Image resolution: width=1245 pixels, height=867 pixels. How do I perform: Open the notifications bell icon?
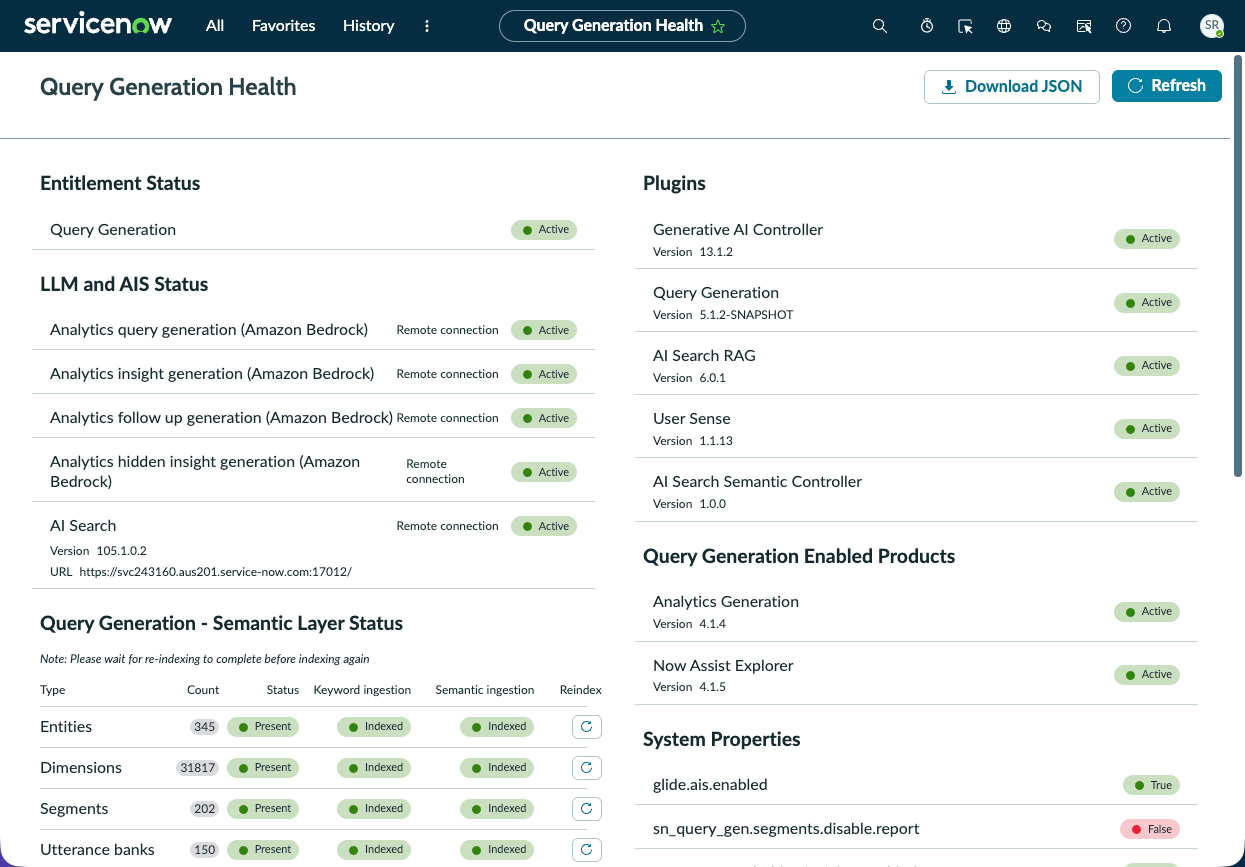coord(1164,26)
